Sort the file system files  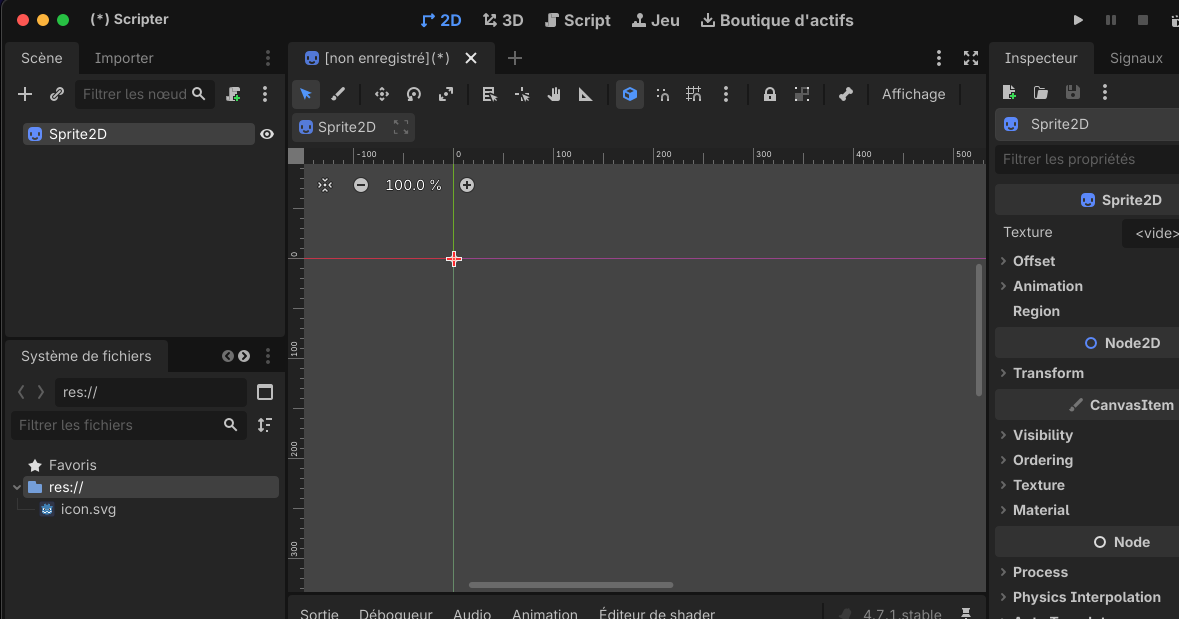coord(265,425)
